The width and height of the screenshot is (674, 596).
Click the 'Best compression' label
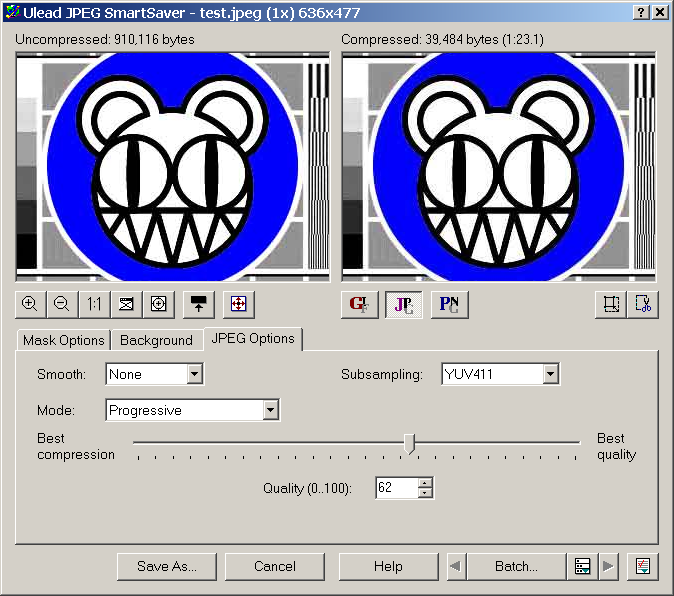click(x=76, y=446)
